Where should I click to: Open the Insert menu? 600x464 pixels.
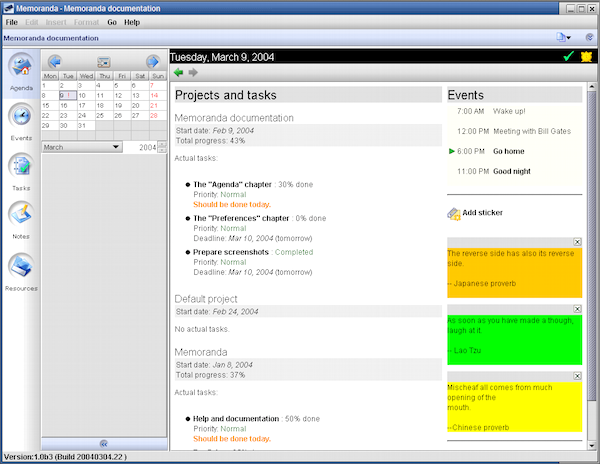coord(56,22)
